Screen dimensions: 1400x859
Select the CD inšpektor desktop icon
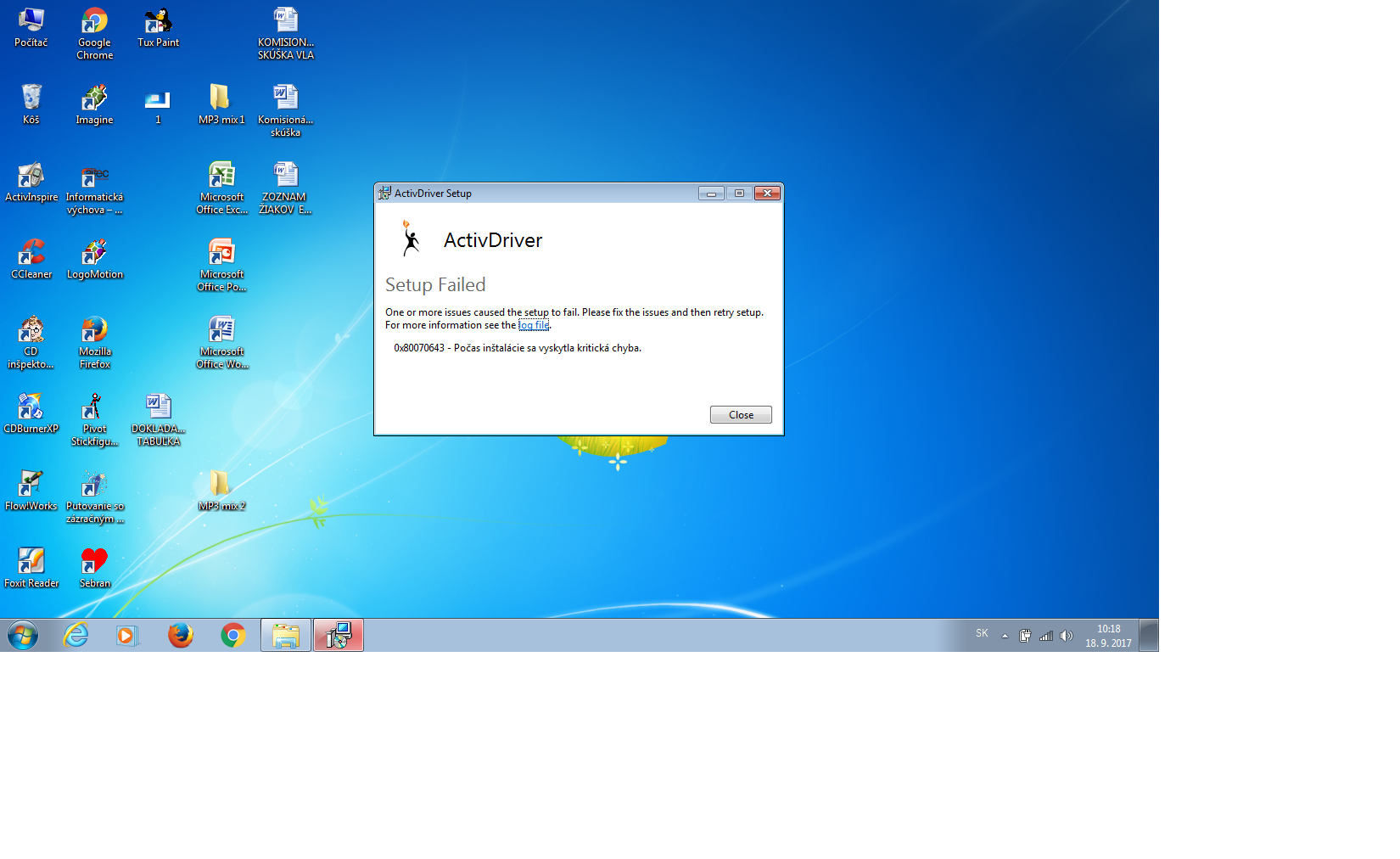(x=31, y=342)
